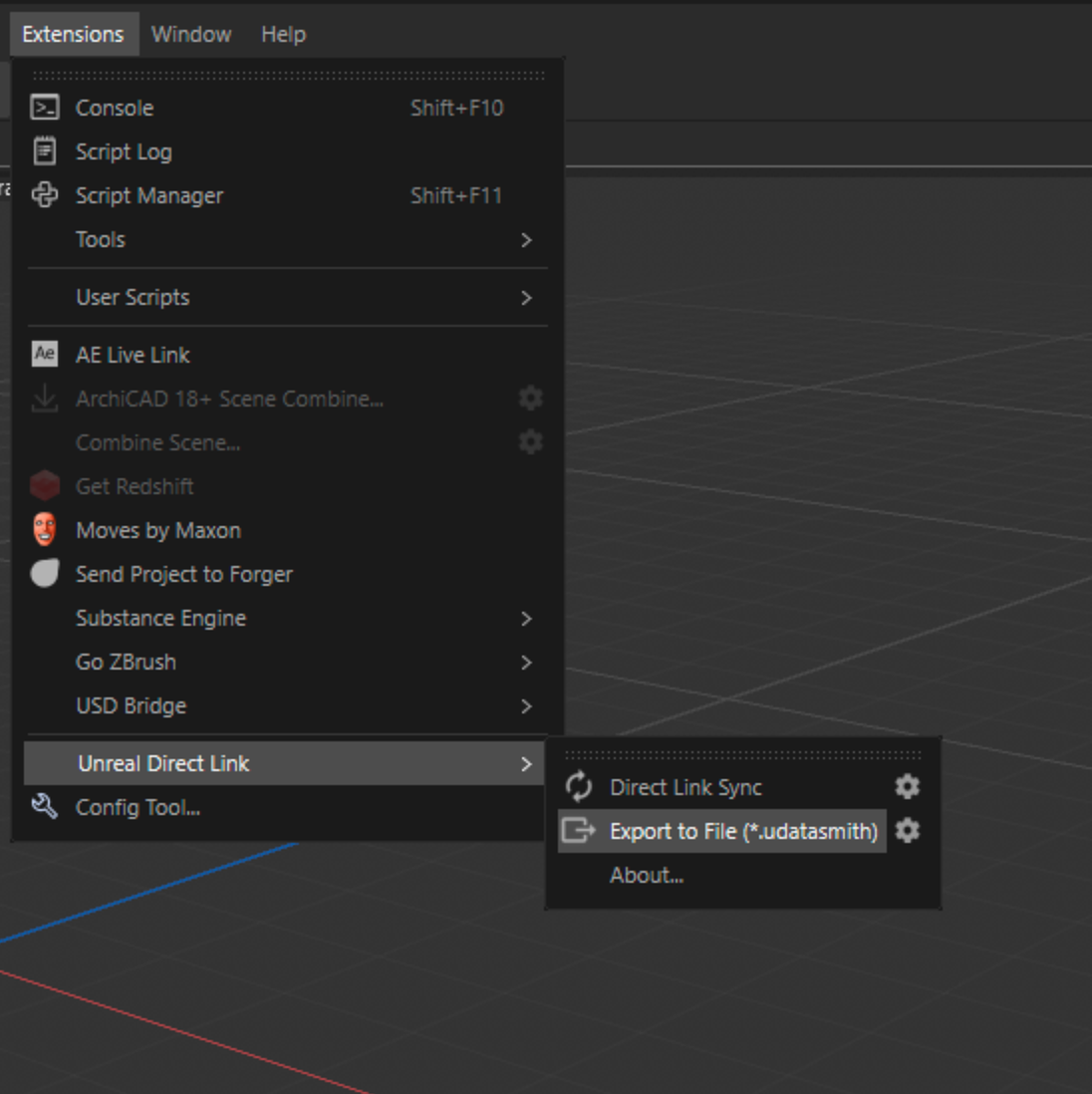Select USD Bridge entry
This screenshot has height=1094, width=1092.
pos(132,706)
